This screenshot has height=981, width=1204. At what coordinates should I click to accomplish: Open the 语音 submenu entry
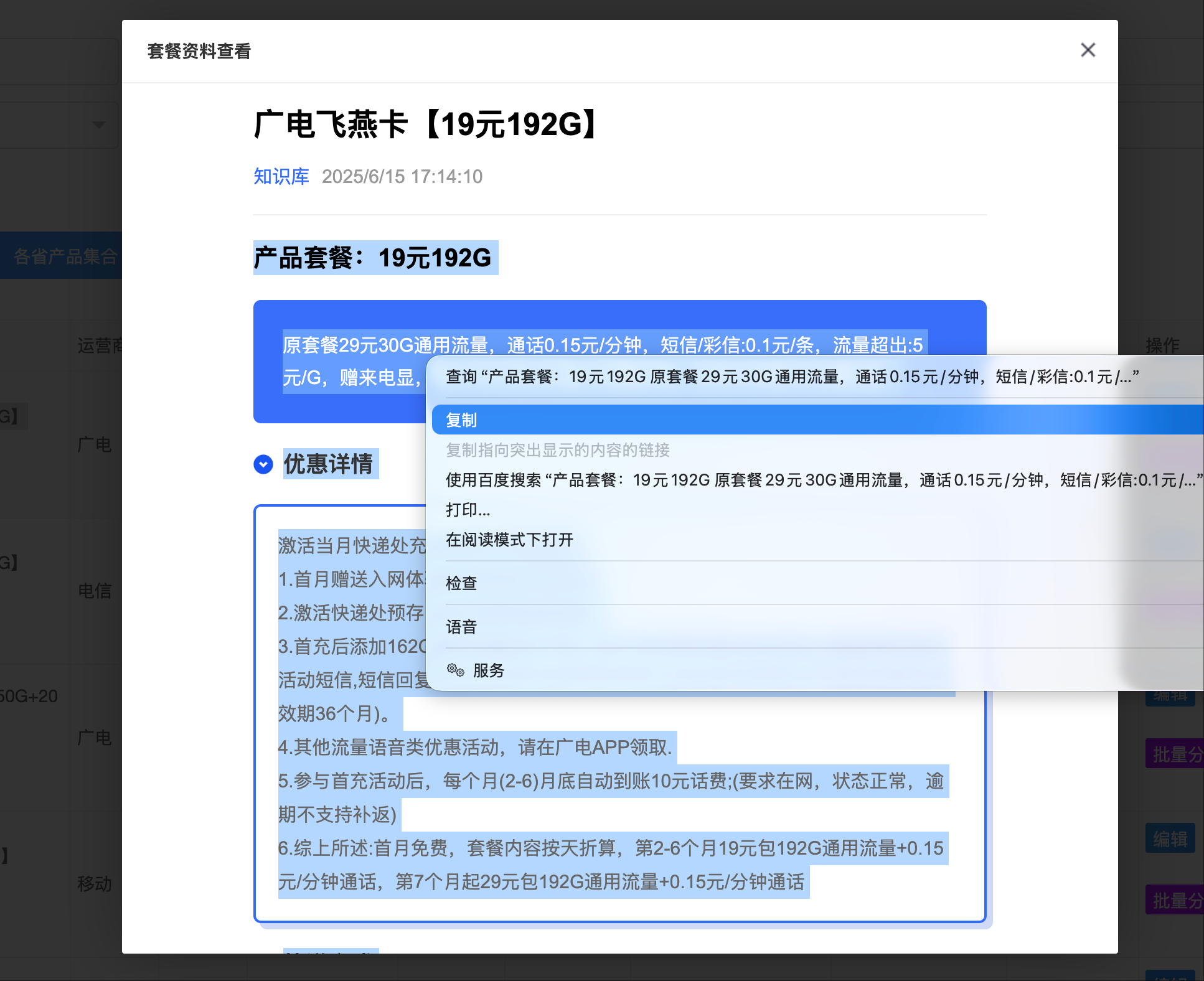pos(817,627)
